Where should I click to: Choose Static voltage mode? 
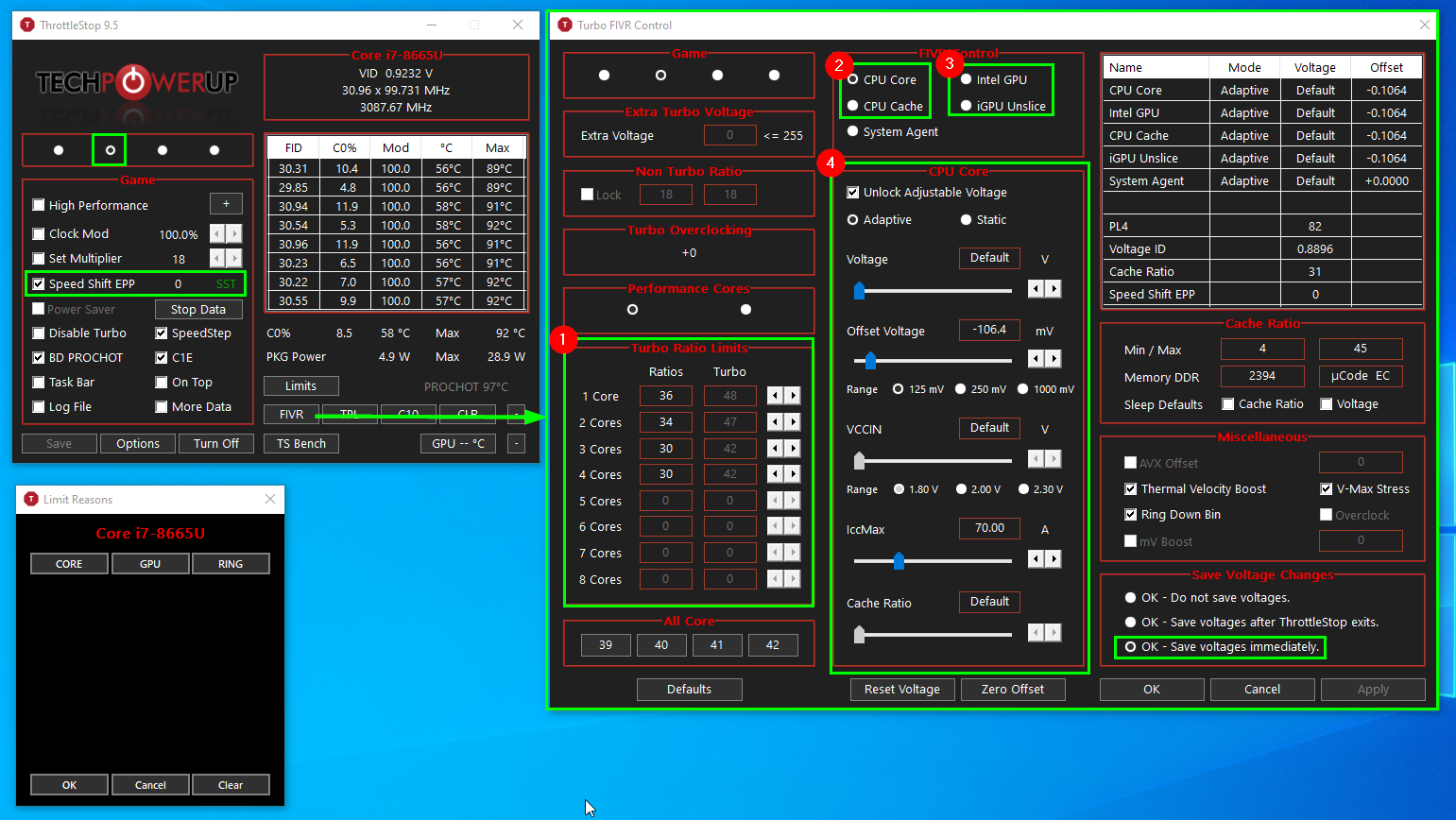(966, 219)
